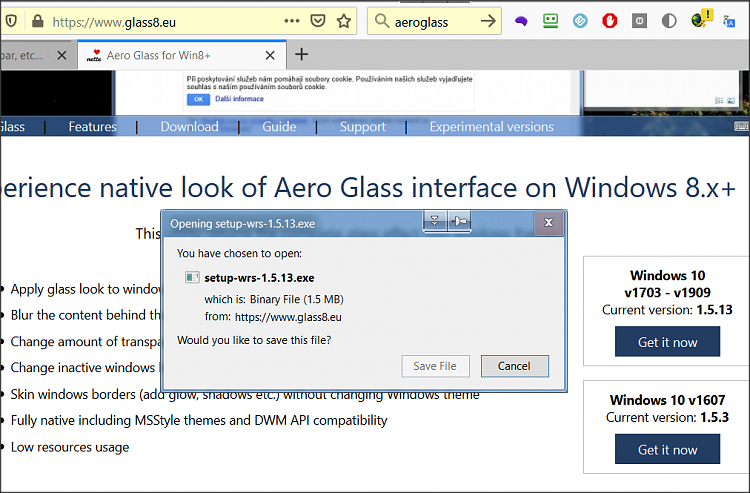Open the purple speech-bubble extension
750x493 pixels.
click(x=521, y=21)
